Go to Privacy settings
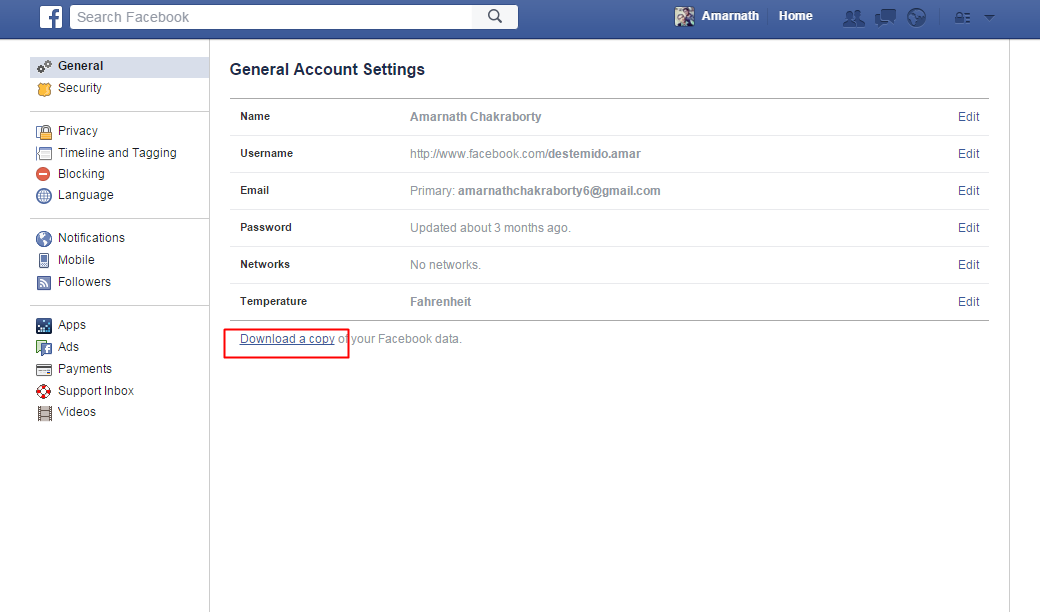1040x612 pixels. (78, 131)
